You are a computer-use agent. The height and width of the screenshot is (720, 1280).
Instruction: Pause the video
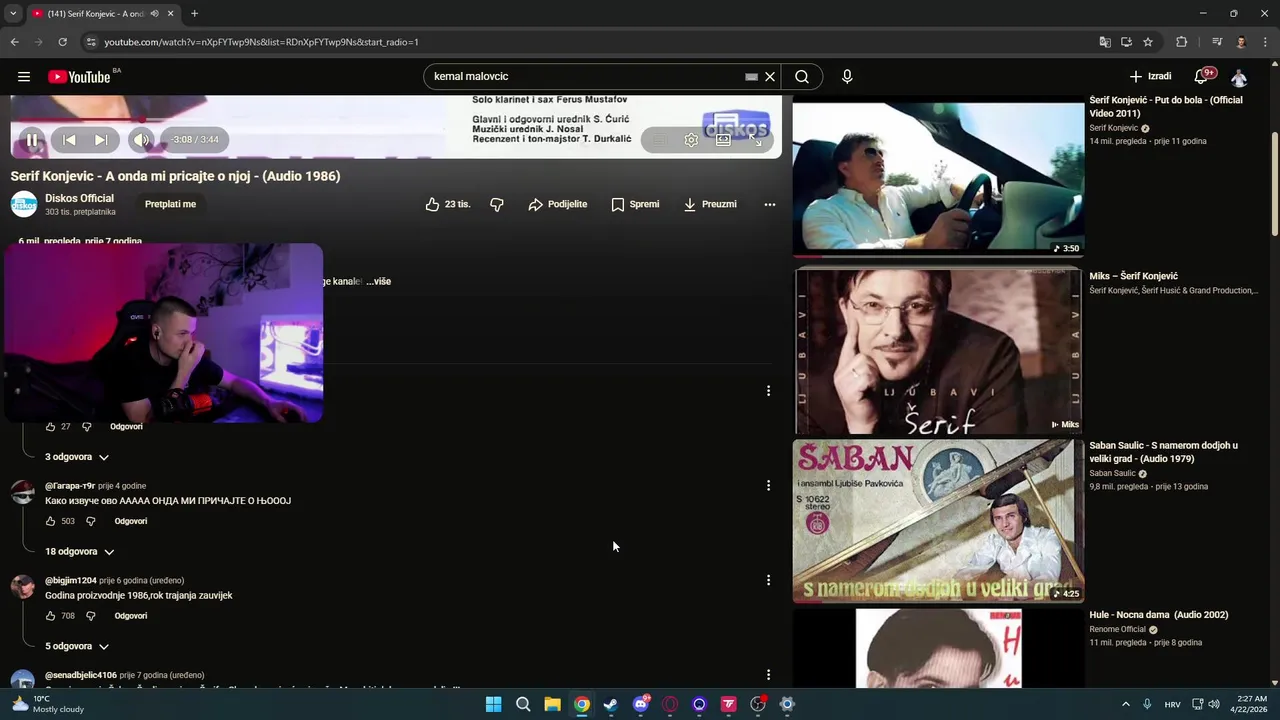[31, 140]
